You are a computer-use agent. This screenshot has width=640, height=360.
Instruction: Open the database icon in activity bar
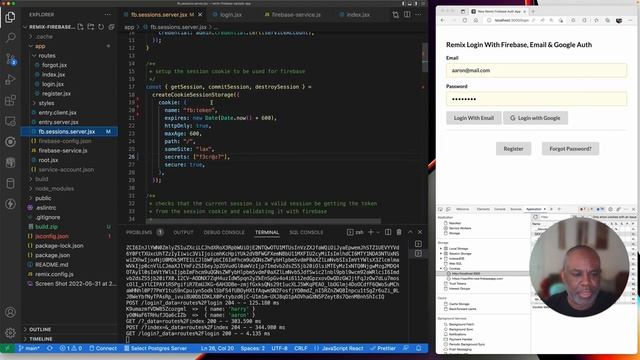click(x=10, y=183)
